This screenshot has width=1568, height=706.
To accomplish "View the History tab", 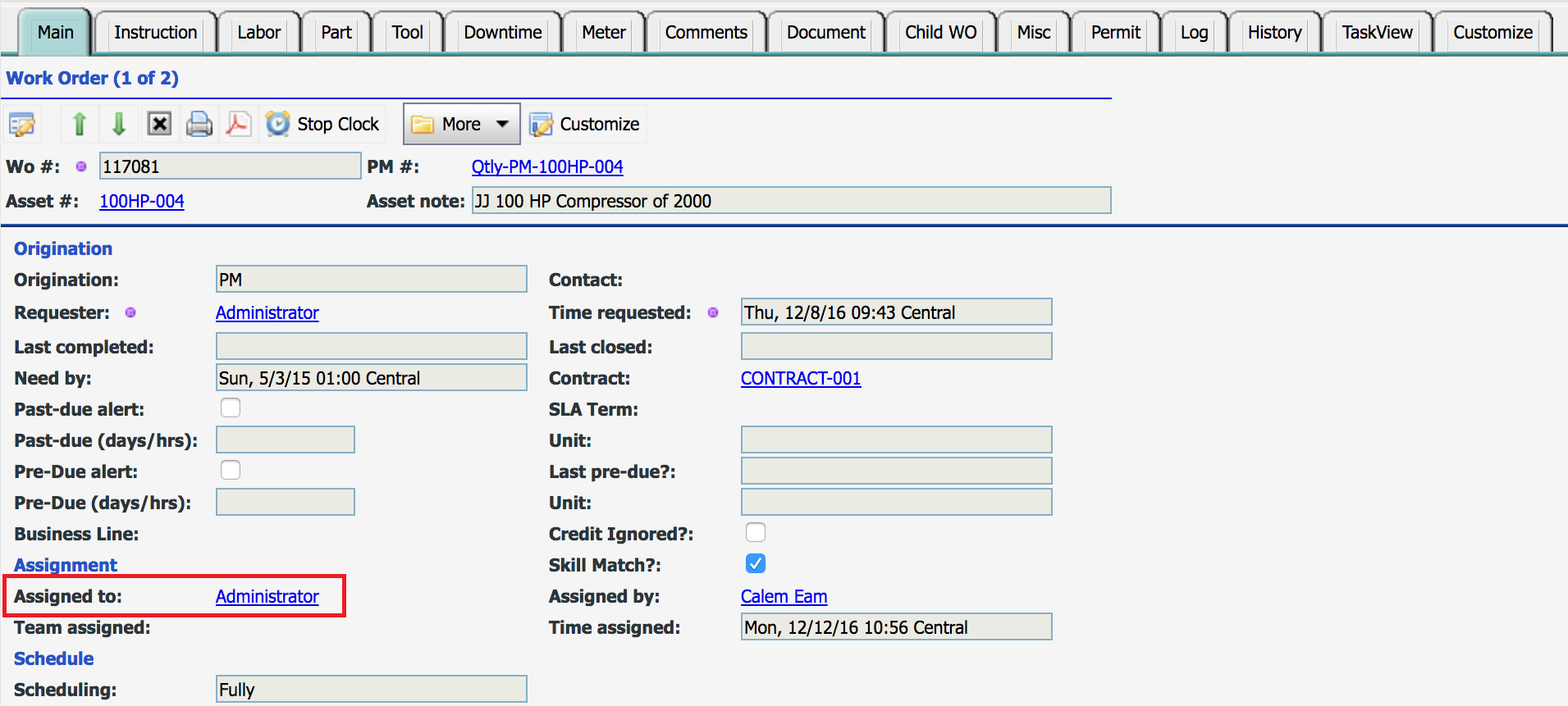I will click(1275, 33).
